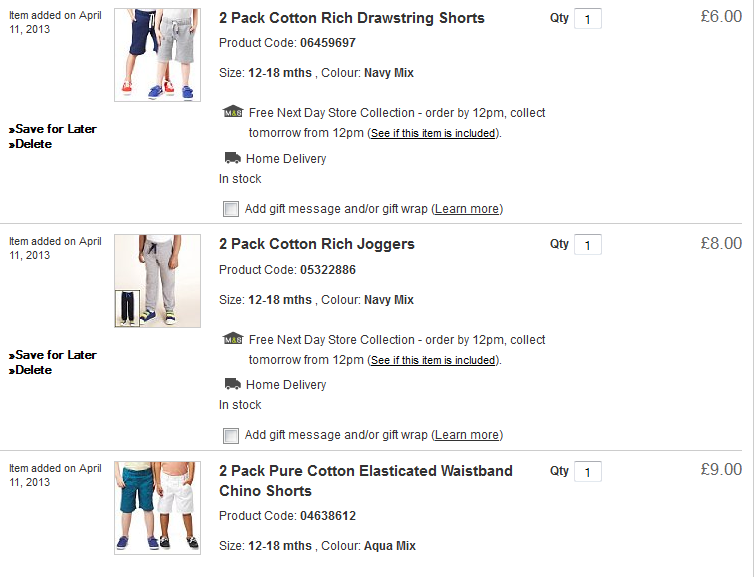Delete the Cotton Rich Joggers item
This screenshot has width=756, height=577.
click(x=30, y=370)
